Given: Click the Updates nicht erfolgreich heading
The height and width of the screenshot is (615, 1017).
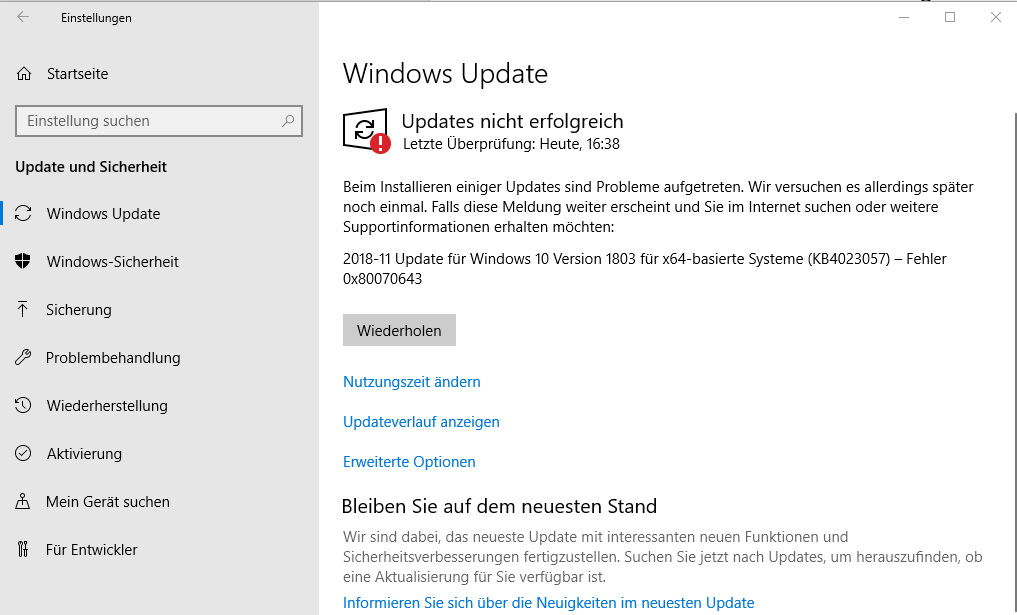Looking at the screenshot, I should pos(512,121).
